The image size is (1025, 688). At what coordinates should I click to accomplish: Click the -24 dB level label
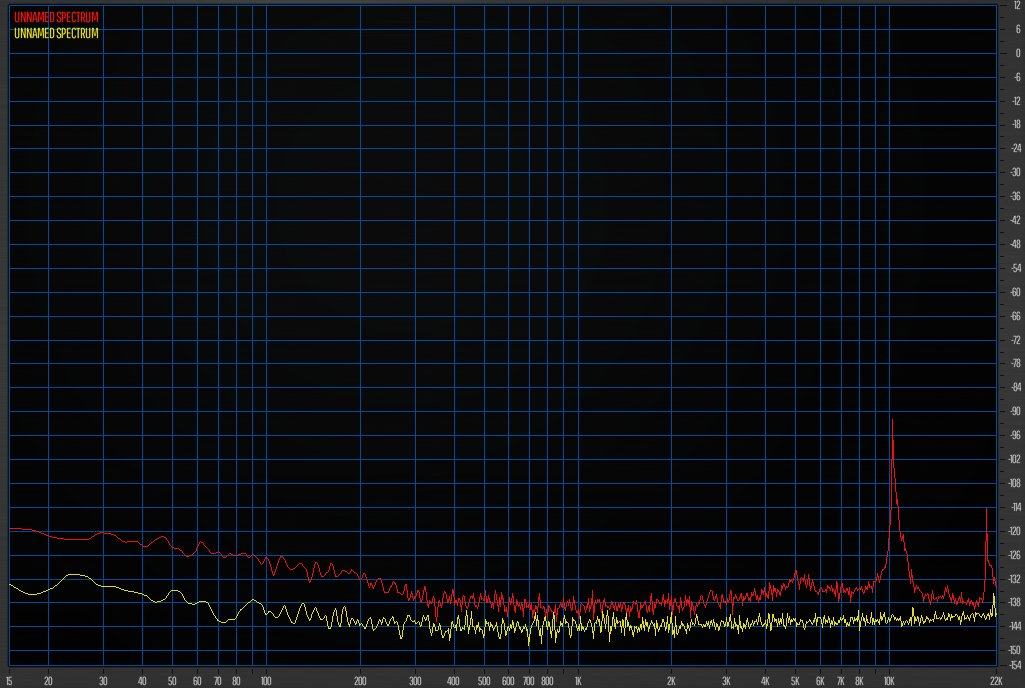point(1016,148)
